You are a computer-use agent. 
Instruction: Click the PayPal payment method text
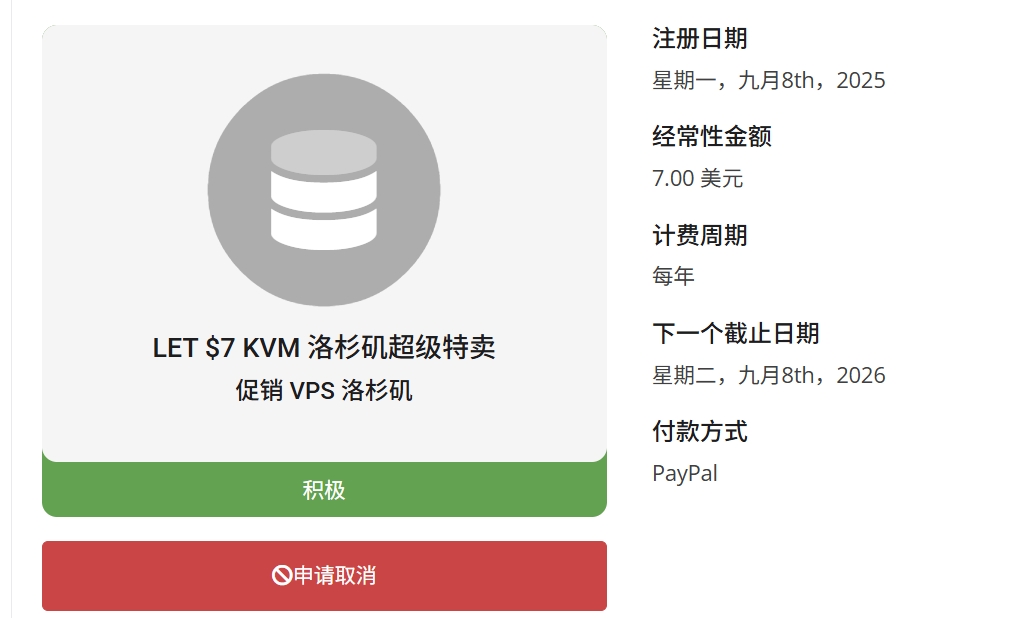(685, 473)
